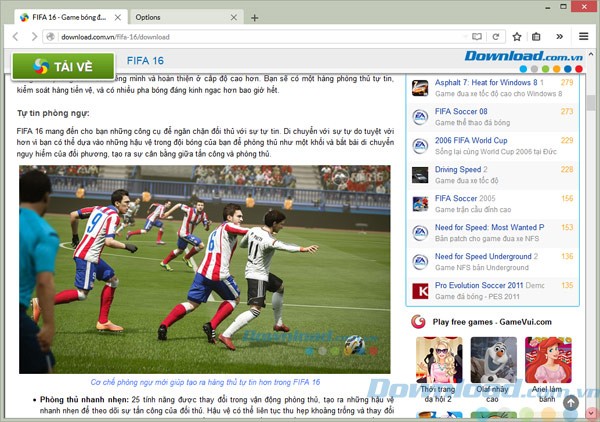Open the browser hamburger menu
The width and height of the screenshot is (600, 422).
click(x=583, y=37)
